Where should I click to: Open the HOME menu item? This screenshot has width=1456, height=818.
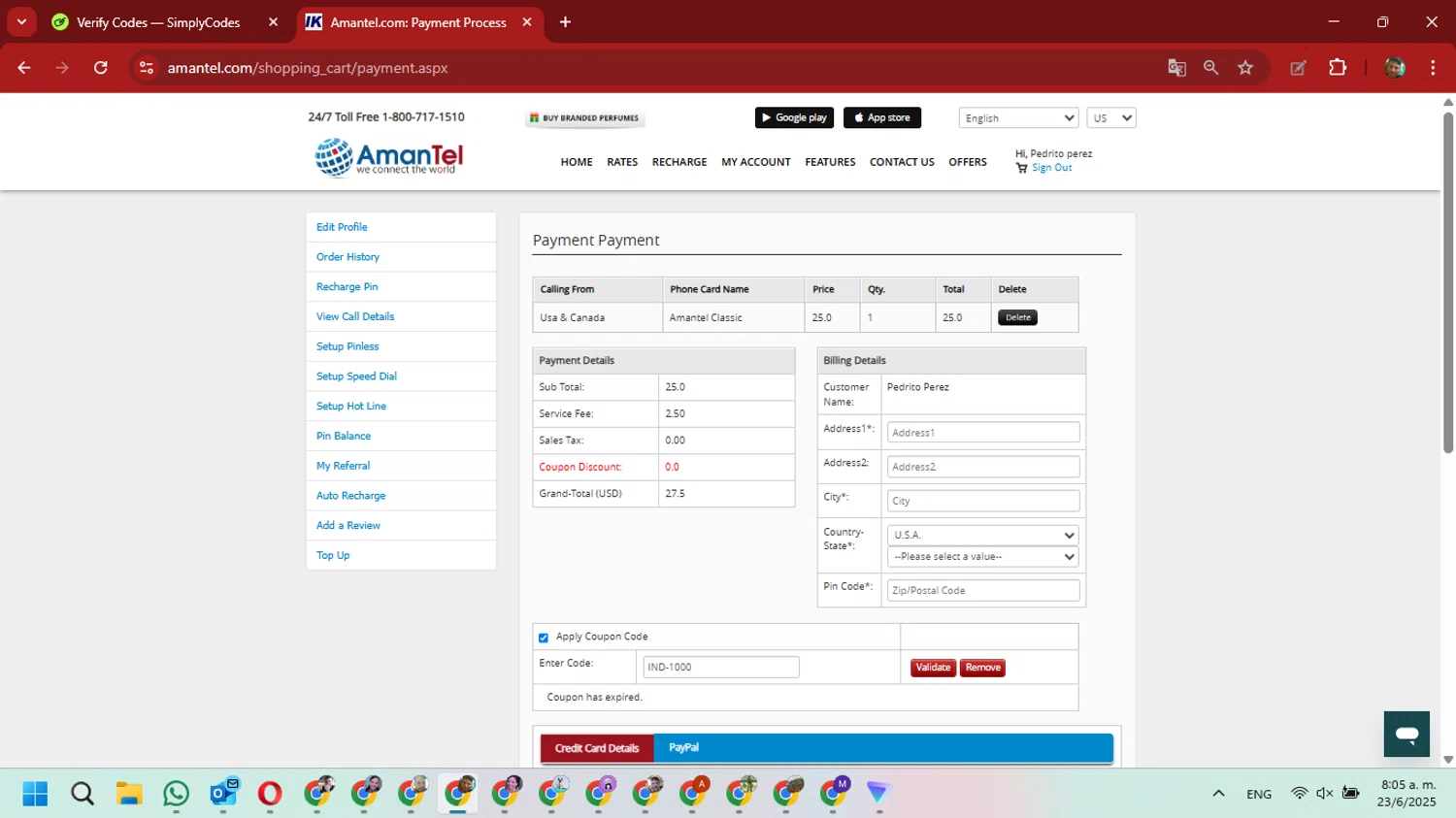pyautogui.click(x=577, y=162)
